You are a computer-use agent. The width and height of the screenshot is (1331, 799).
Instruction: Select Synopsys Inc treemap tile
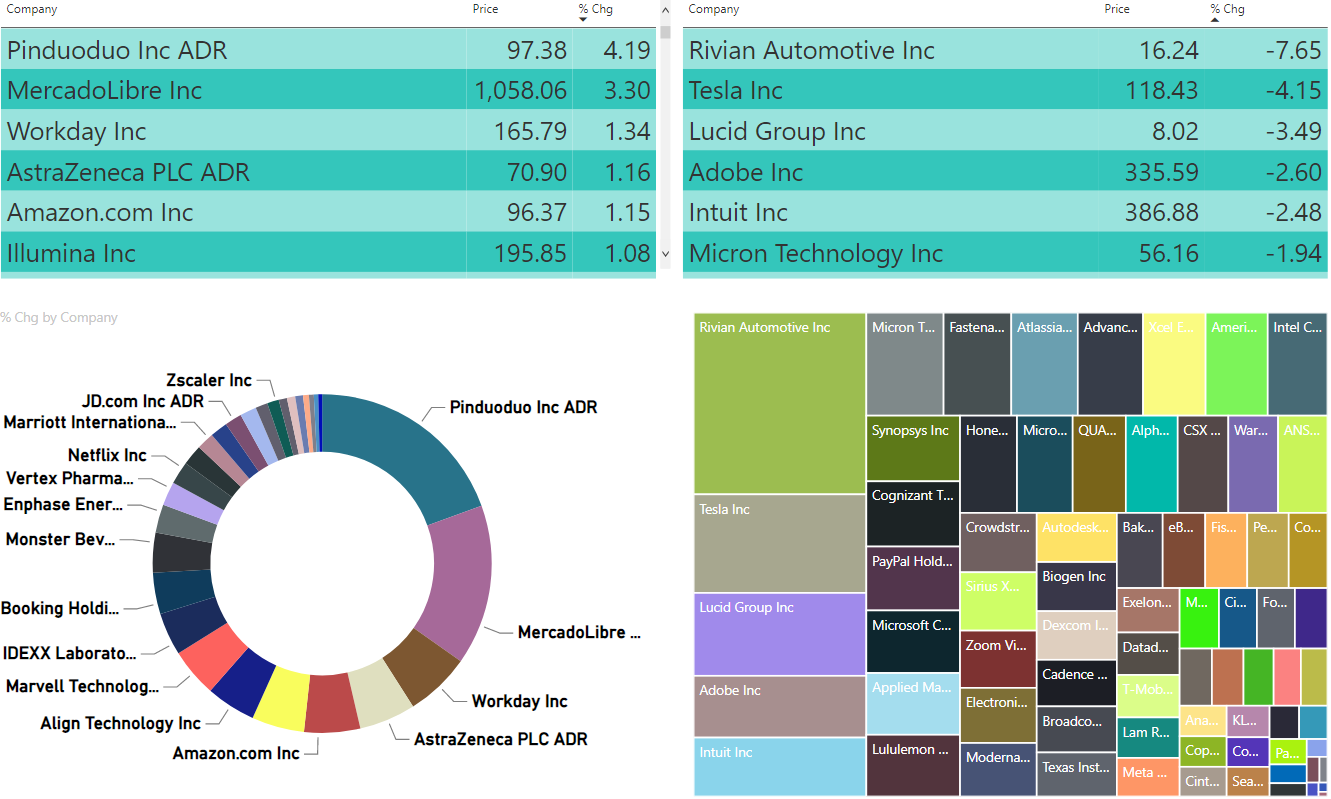(x=913, y=449)
